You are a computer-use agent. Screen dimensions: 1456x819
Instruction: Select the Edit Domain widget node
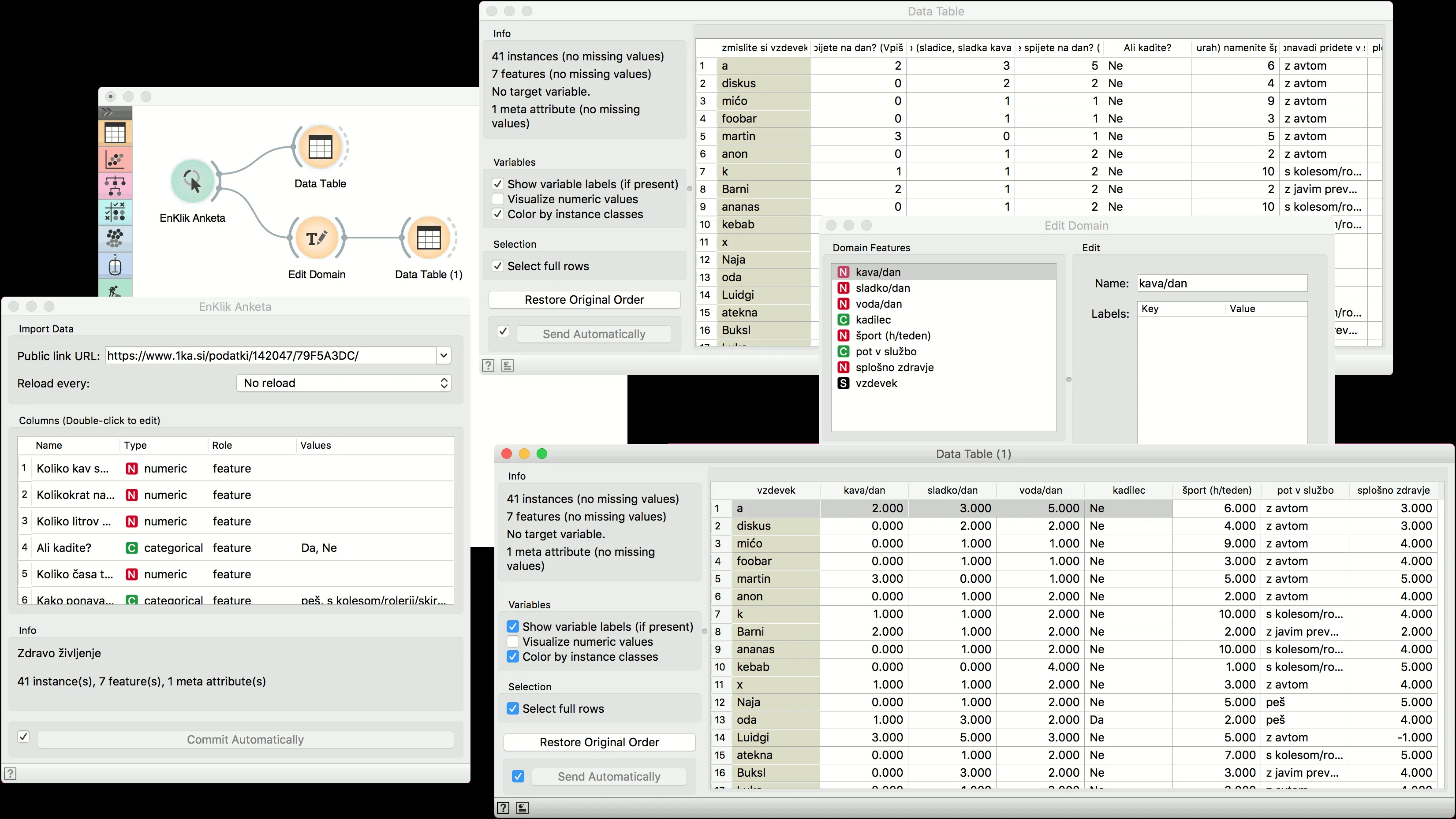click(317, 238)
